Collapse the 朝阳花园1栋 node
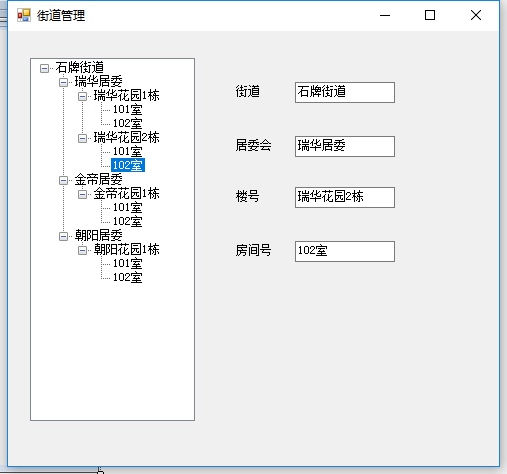Image resolution: width=507 pixels, height=474 pixels. coord(82,250)
